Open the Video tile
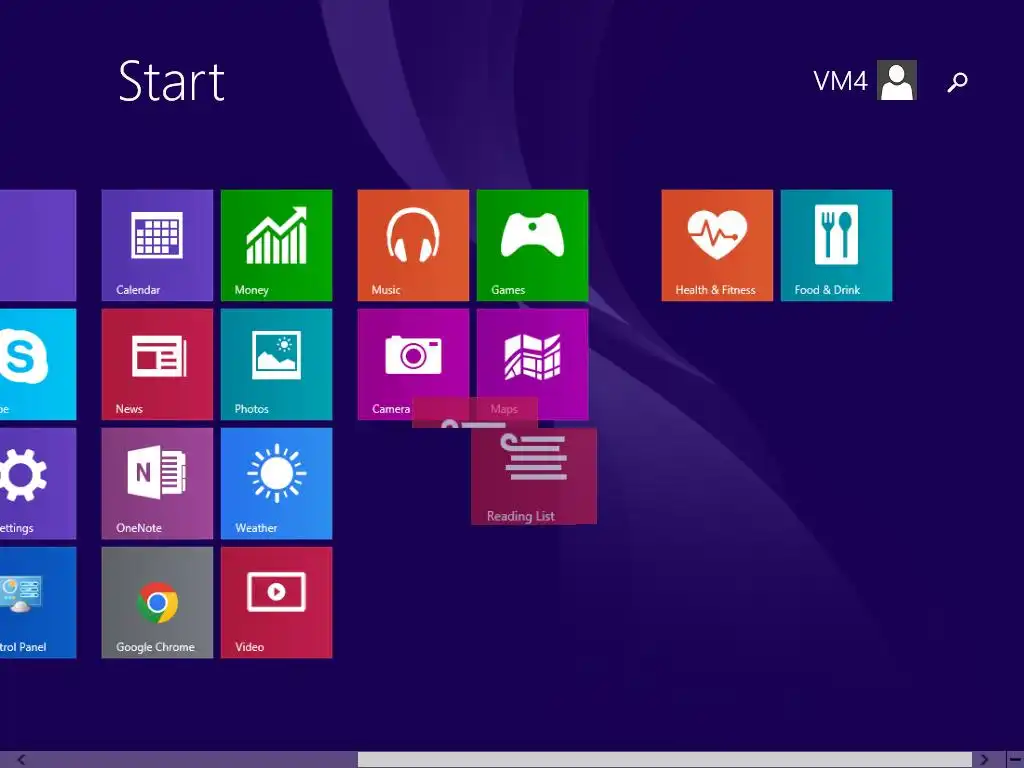Viewport: 1024px width, 768px height. (276, 603)
